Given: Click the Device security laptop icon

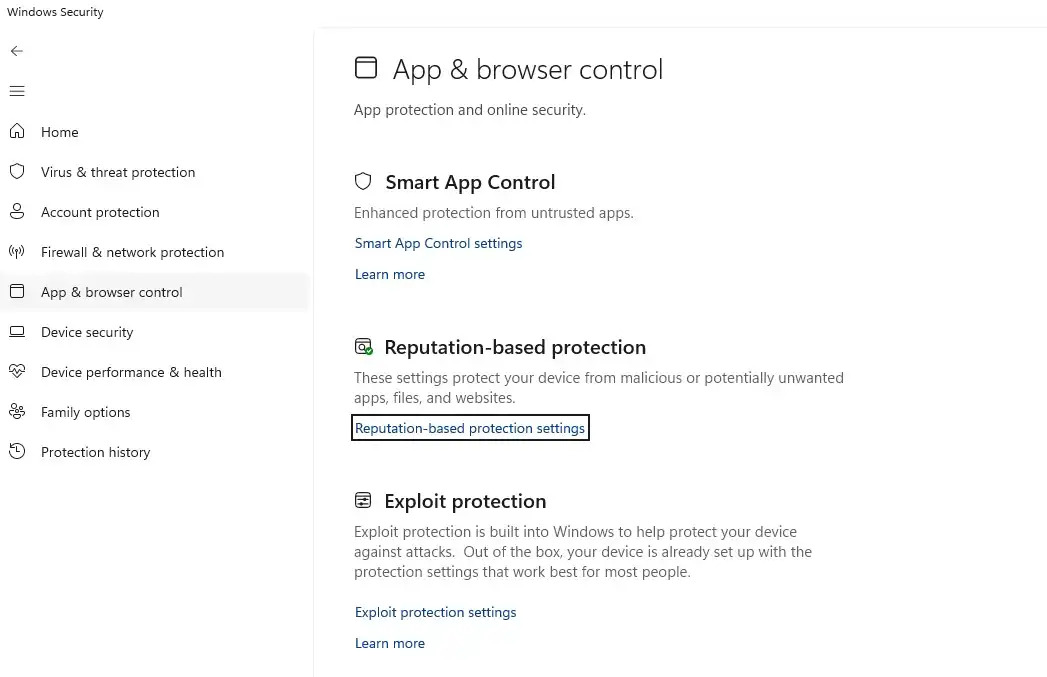Looking at the screenshot, I should (x=16, y=331).
